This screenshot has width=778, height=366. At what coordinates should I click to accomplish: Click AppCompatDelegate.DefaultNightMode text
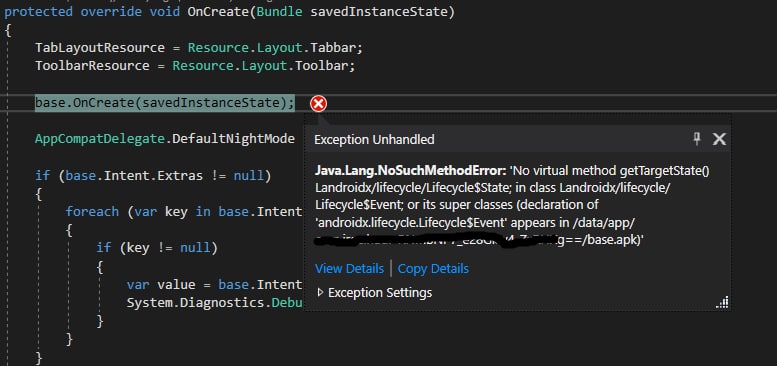(x=165, y=139)
